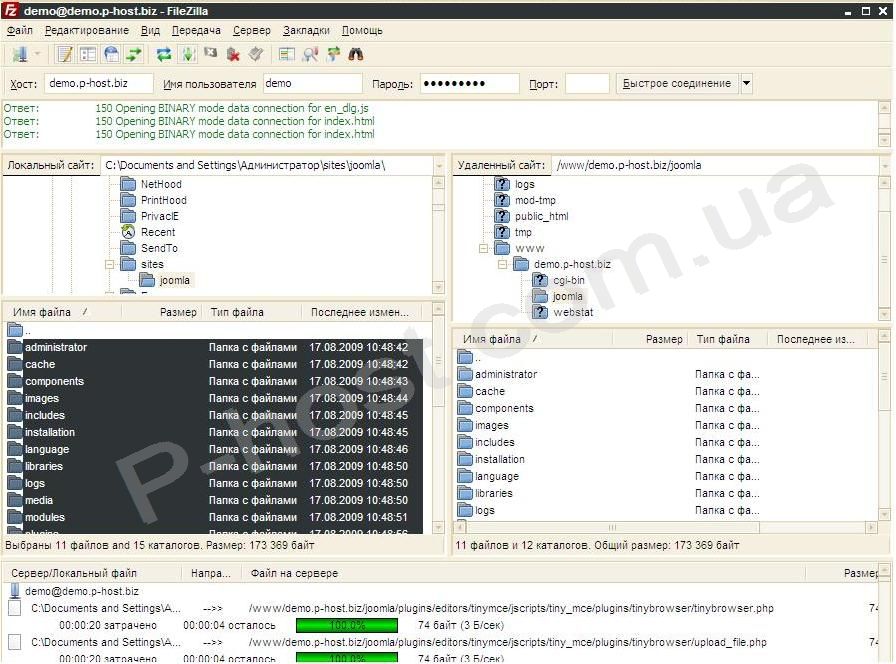
Task: Click the local file list scroll-down arrow
Action: click(x=438, y=527)
